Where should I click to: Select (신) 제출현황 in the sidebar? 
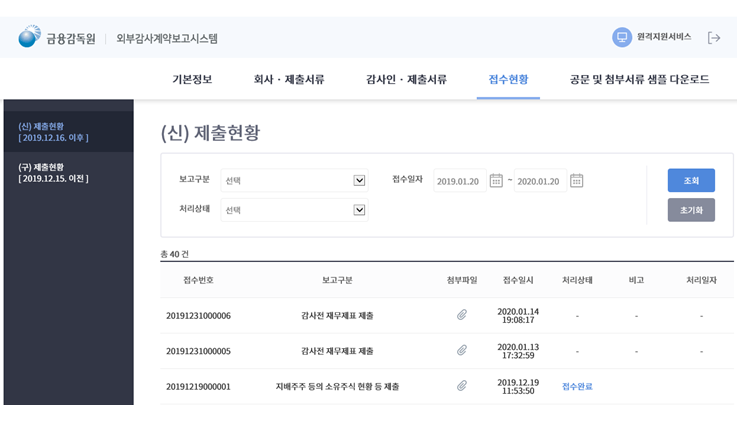53,132
